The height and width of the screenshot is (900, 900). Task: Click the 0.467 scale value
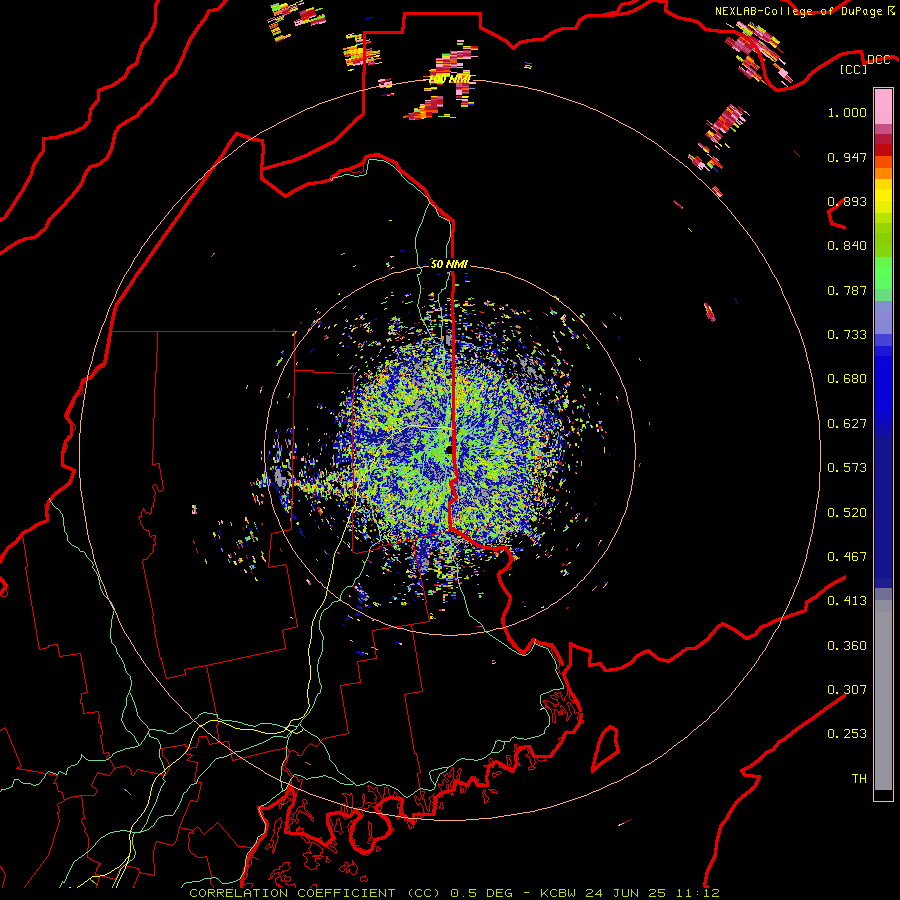[x=847, y=557]
